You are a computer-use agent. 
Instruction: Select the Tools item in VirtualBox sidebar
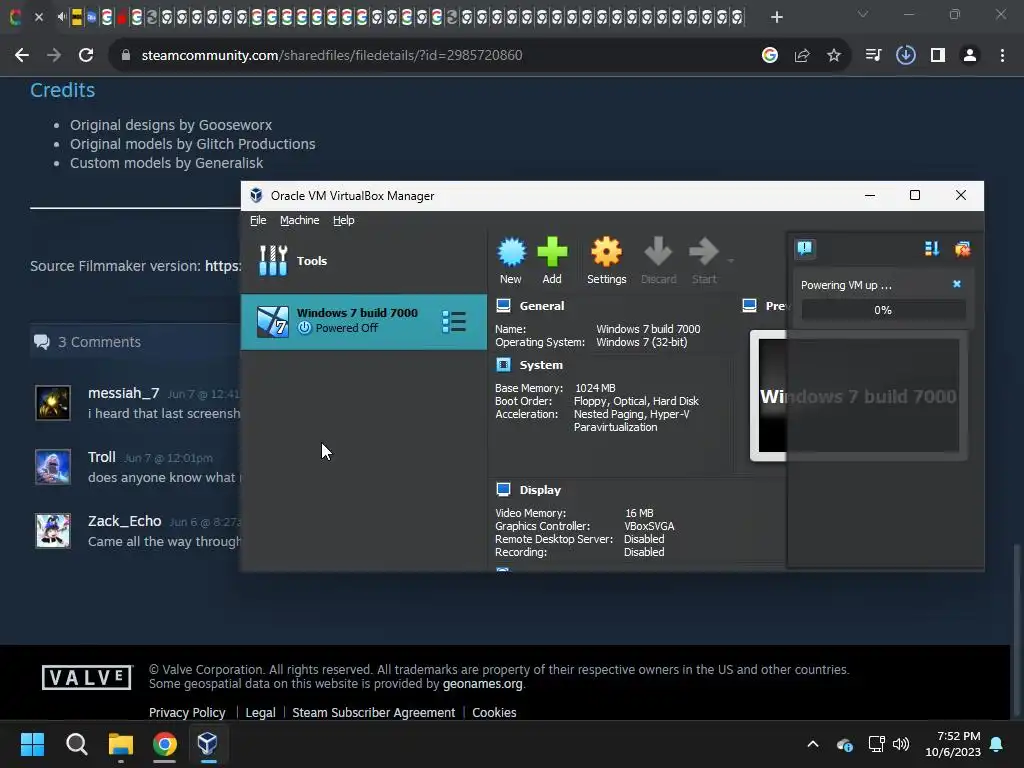364,261
